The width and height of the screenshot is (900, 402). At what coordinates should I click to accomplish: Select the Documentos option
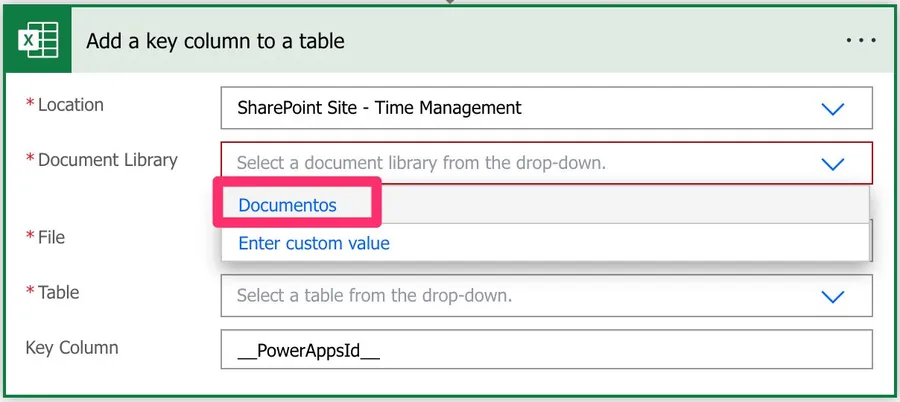[x=288, y=205]
